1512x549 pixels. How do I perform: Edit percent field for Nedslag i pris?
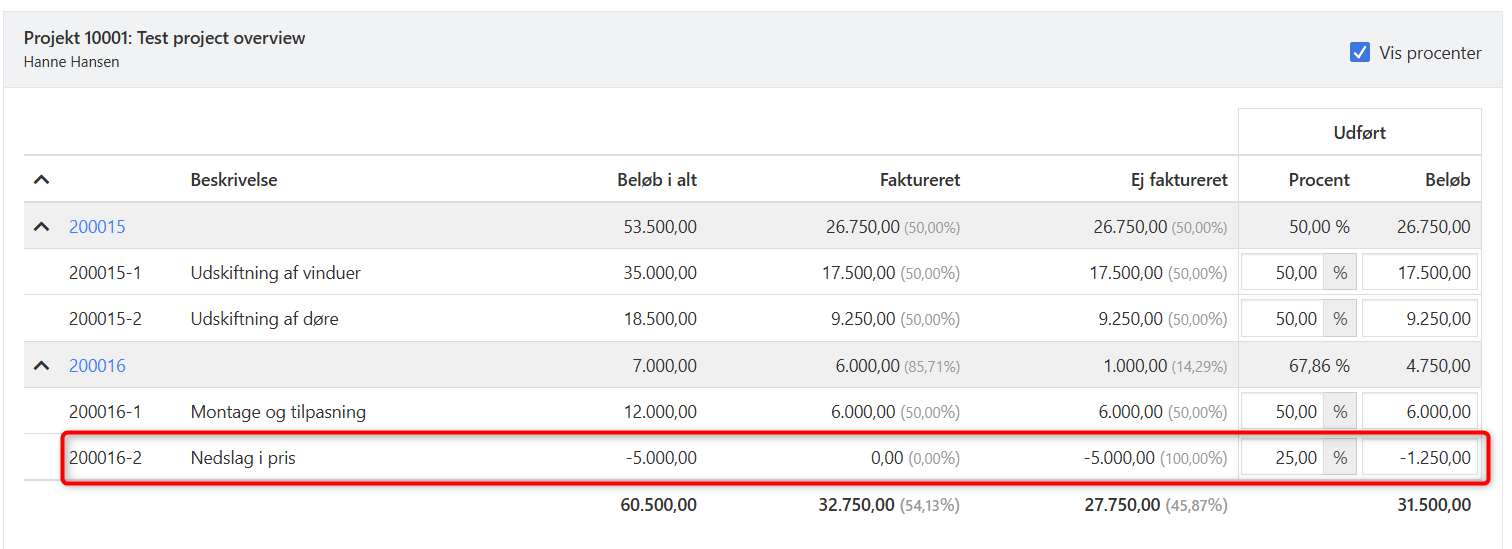1282,458
